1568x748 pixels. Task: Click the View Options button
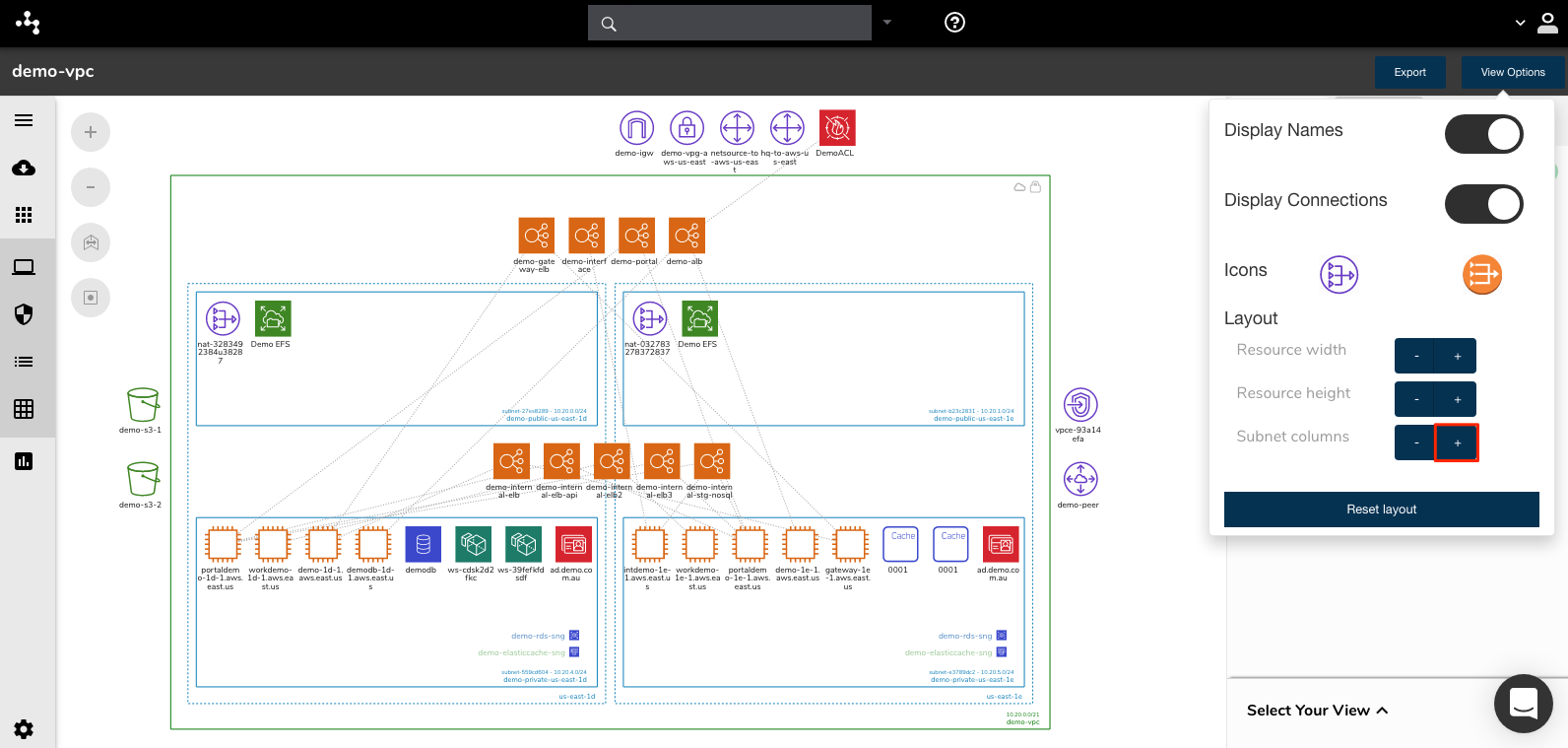point(1513,72)
